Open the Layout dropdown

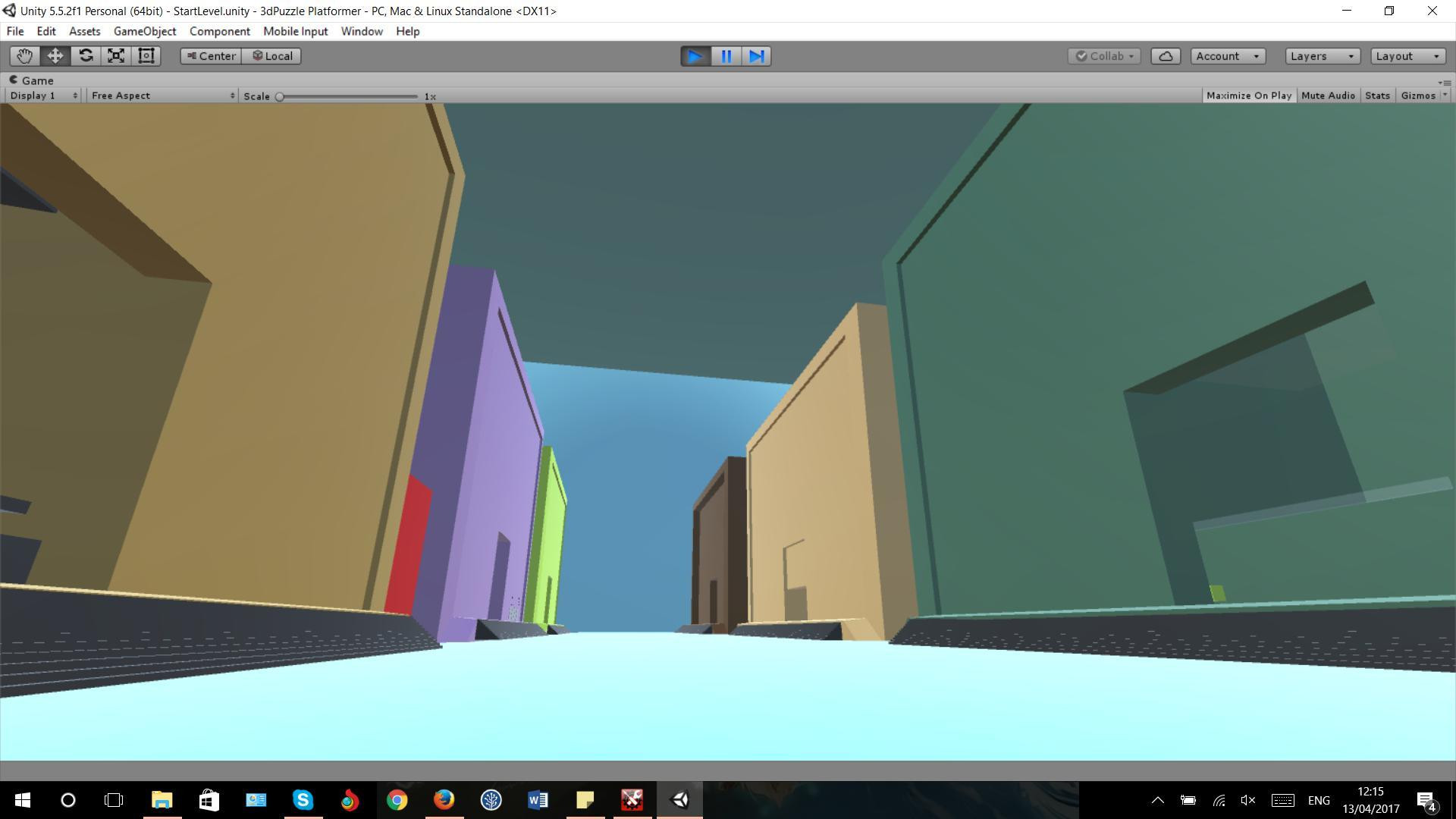(x=1407, y=56)
